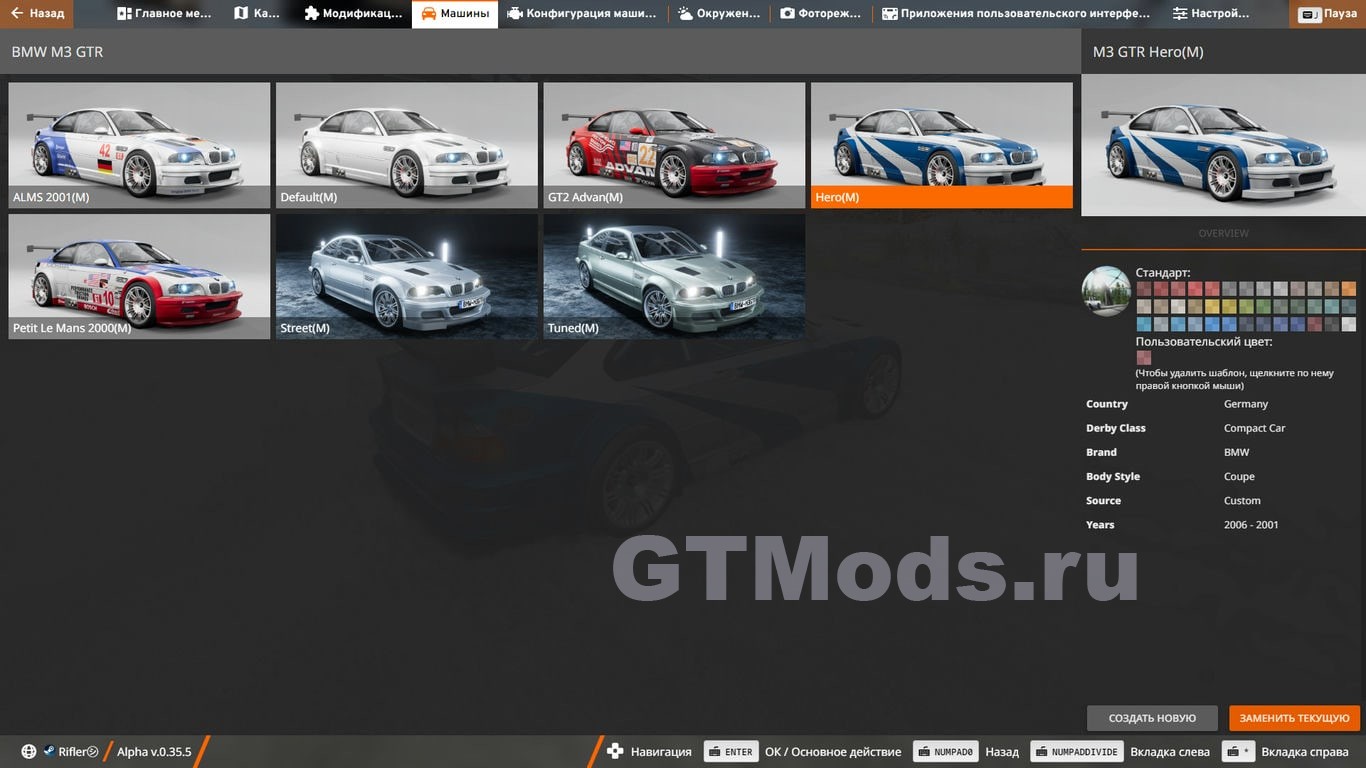1366x768 pixels.
Task: Click the asterisk key badge for Вкладка справа
Action: click(x=1238, y=752)
